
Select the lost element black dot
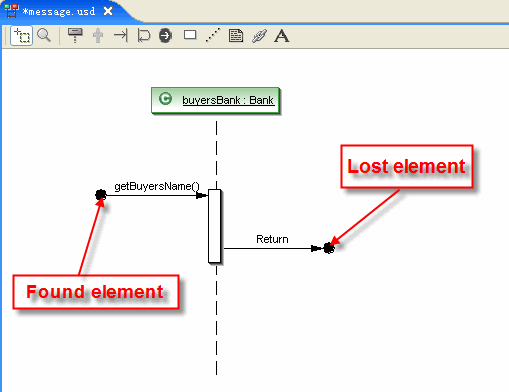point(329,248)
